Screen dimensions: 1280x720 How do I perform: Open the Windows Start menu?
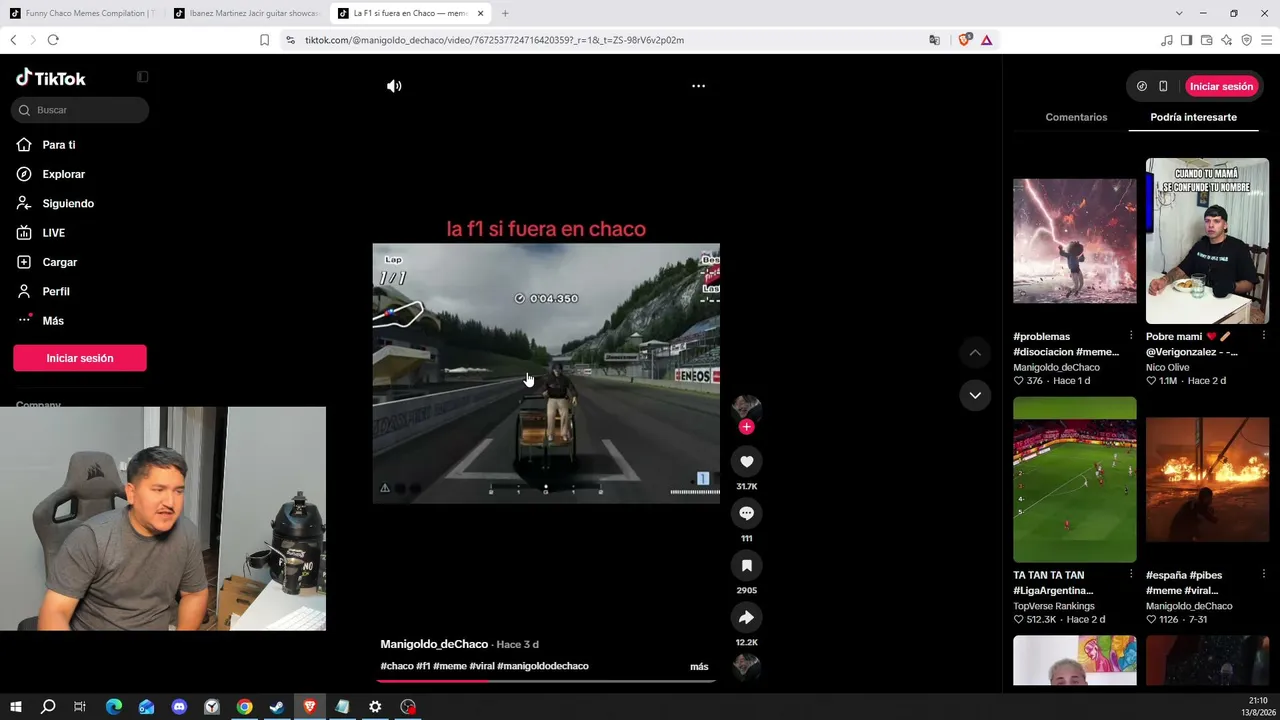[15, 707]
